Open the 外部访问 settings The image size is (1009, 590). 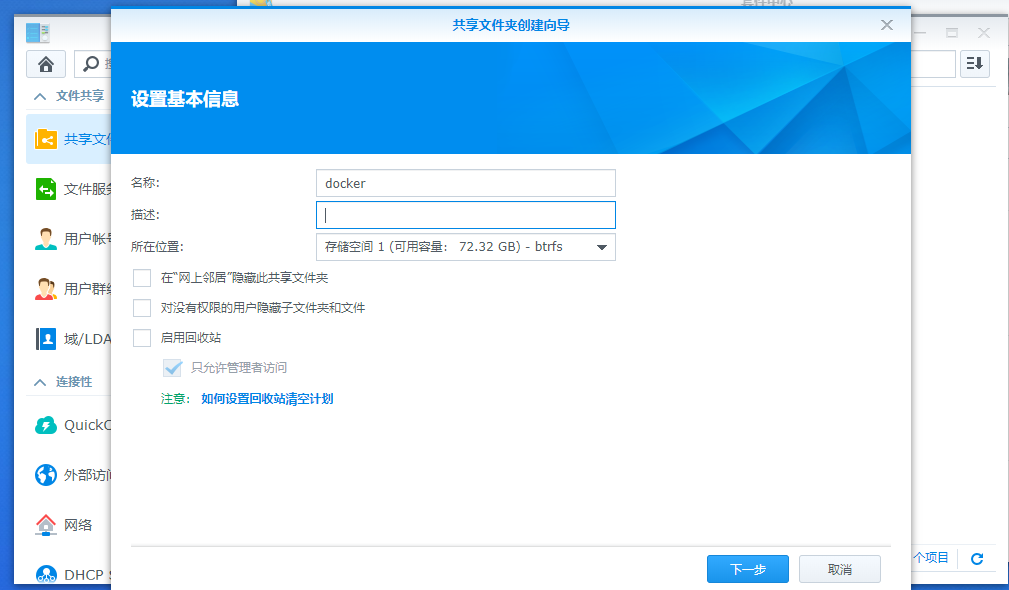pos(45,475)
